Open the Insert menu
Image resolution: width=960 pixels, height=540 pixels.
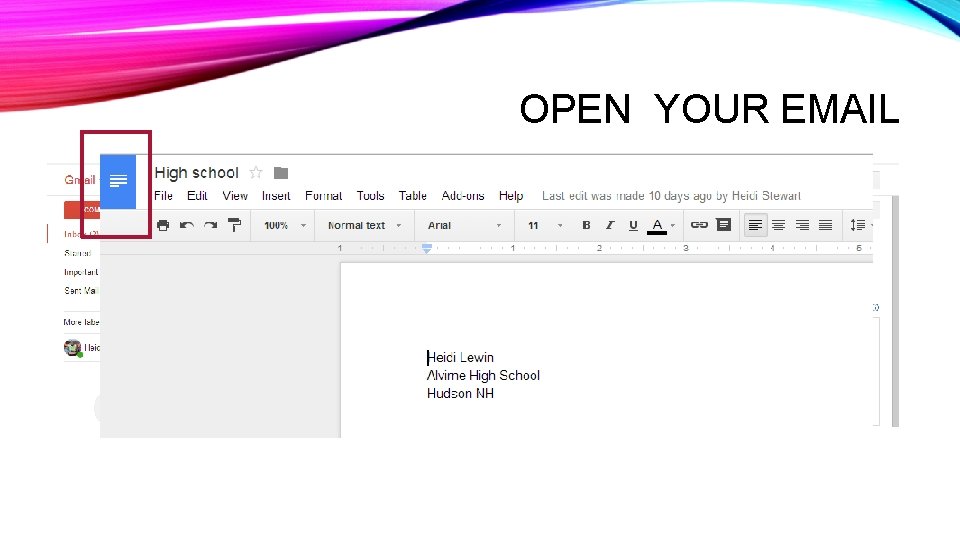tap(276, 196)
